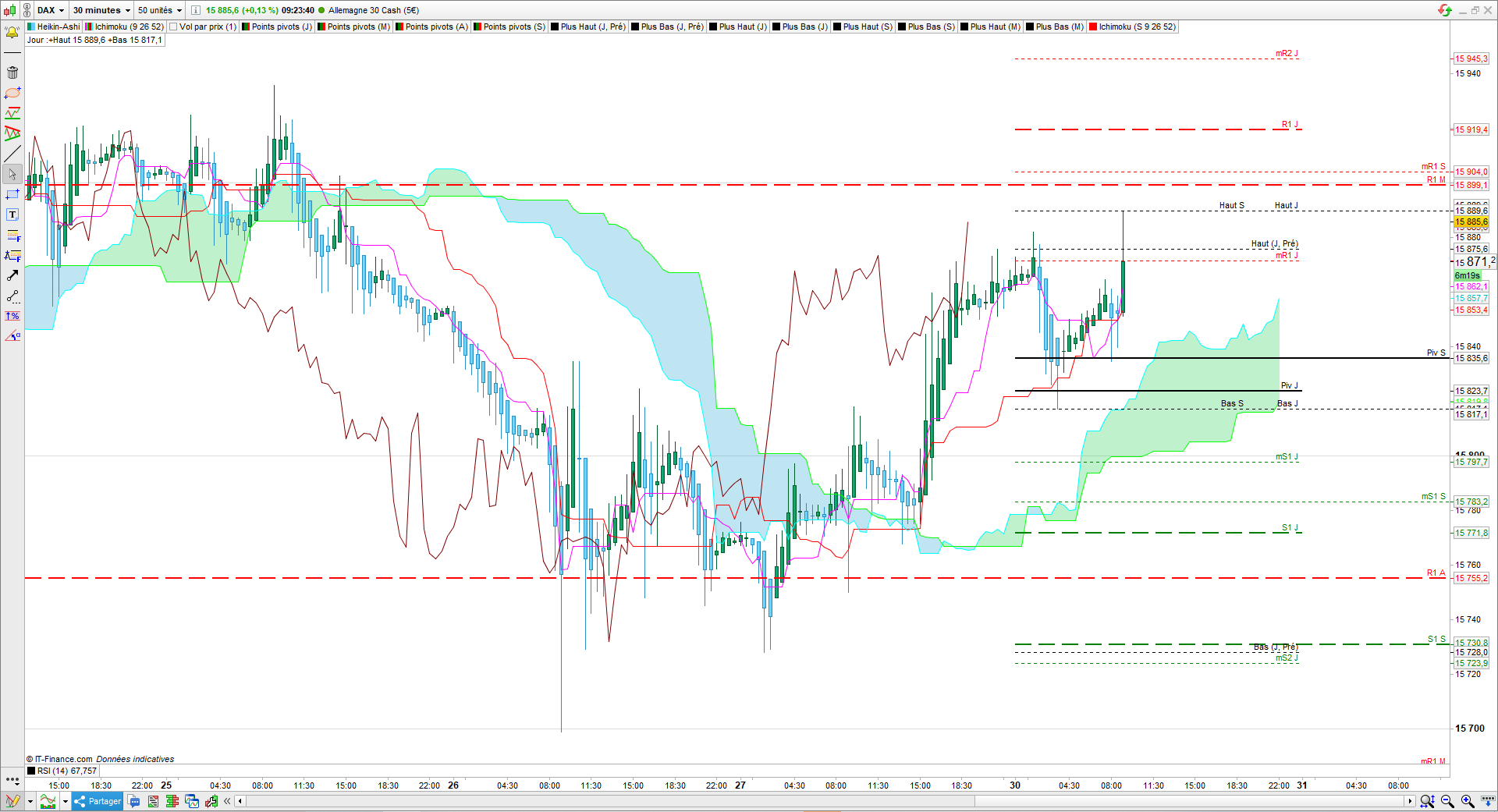Toggle the candlestick chart style icon
The height and width of the screenshot is (812, 1498).
[x=9, y=10]
